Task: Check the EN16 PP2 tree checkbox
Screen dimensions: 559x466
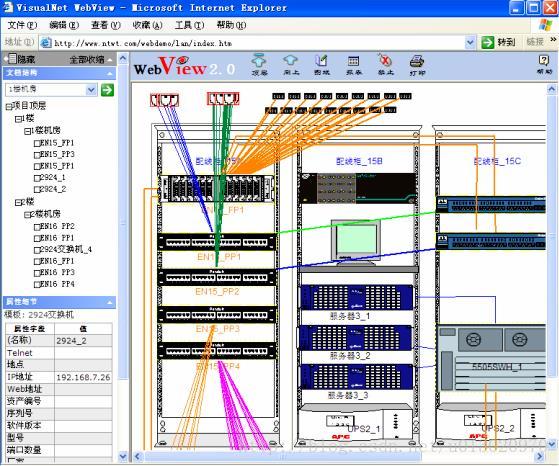Action: (x=37, y=227)
